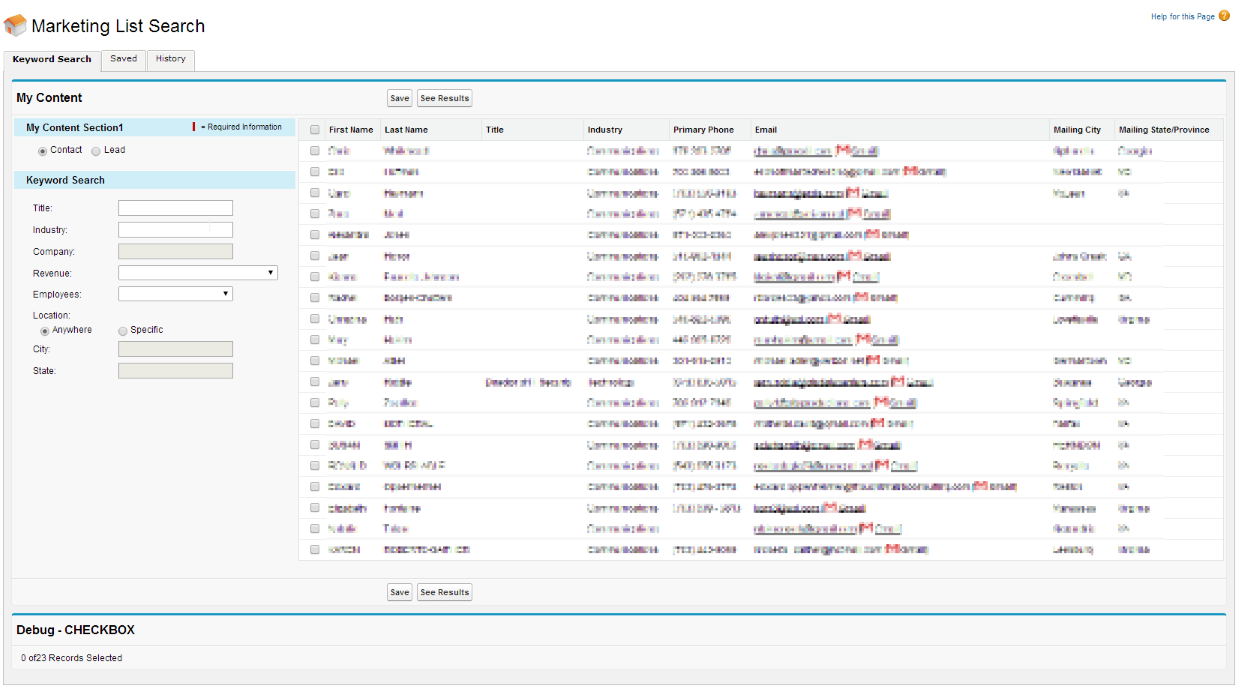Open the Revenue dropdown
Screen dimensions: 1242x689
point(198,273)
